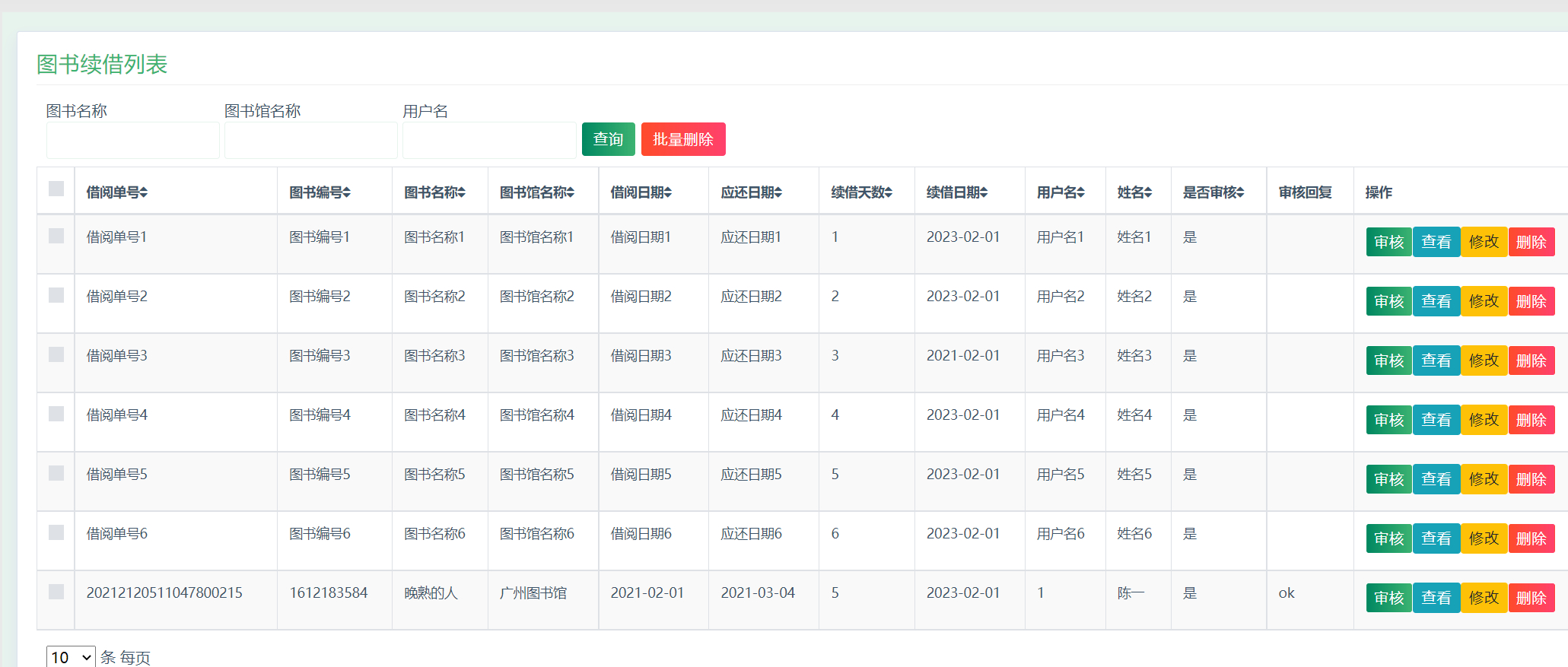The image size is (1568, 667).
Task: Click 修改 for row 借阅单号6
Action: click(1484, 538)
